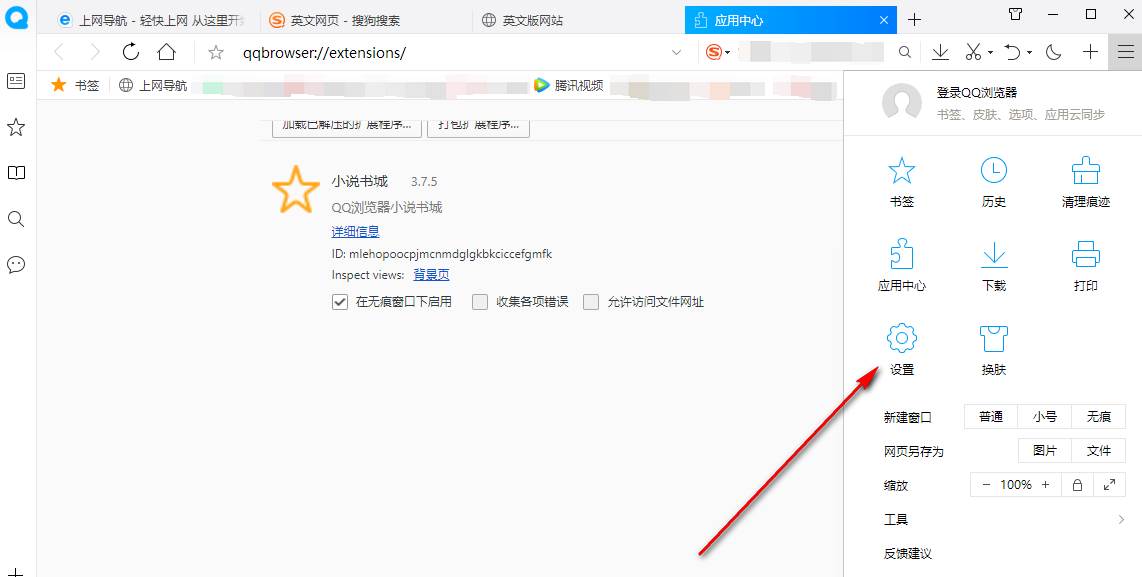Click the plus icon in the toolbar
Screen dimensions: 1142x577
(1090, 52)
